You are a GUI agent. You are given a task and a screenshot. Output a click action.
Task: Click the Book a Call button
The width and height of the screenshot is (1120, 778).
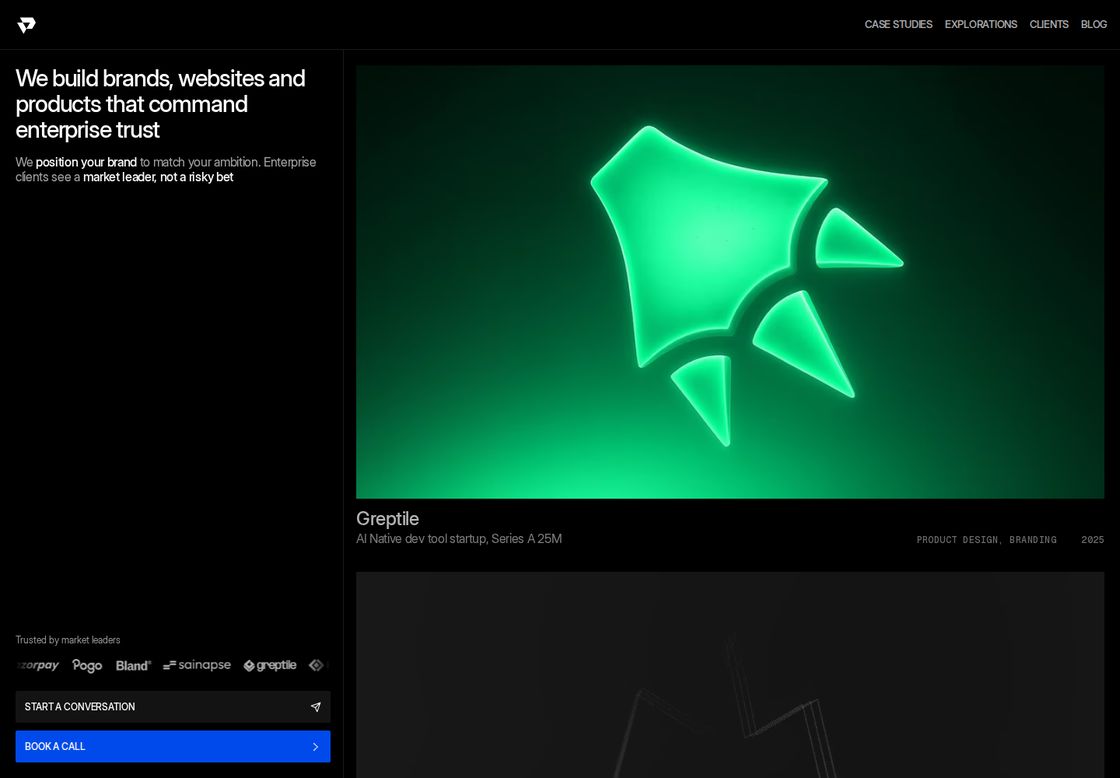click(173, 746)
